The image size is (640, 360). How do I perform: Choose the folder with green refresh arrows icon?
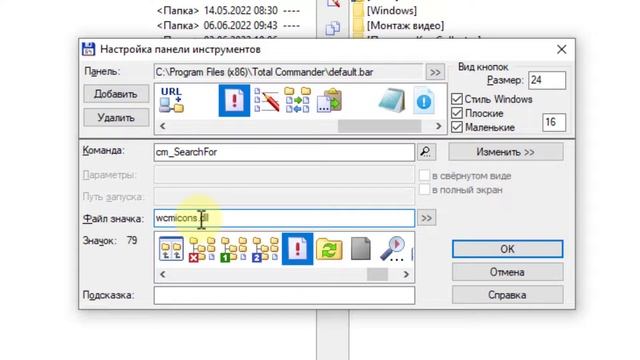(x=329, y=249)
